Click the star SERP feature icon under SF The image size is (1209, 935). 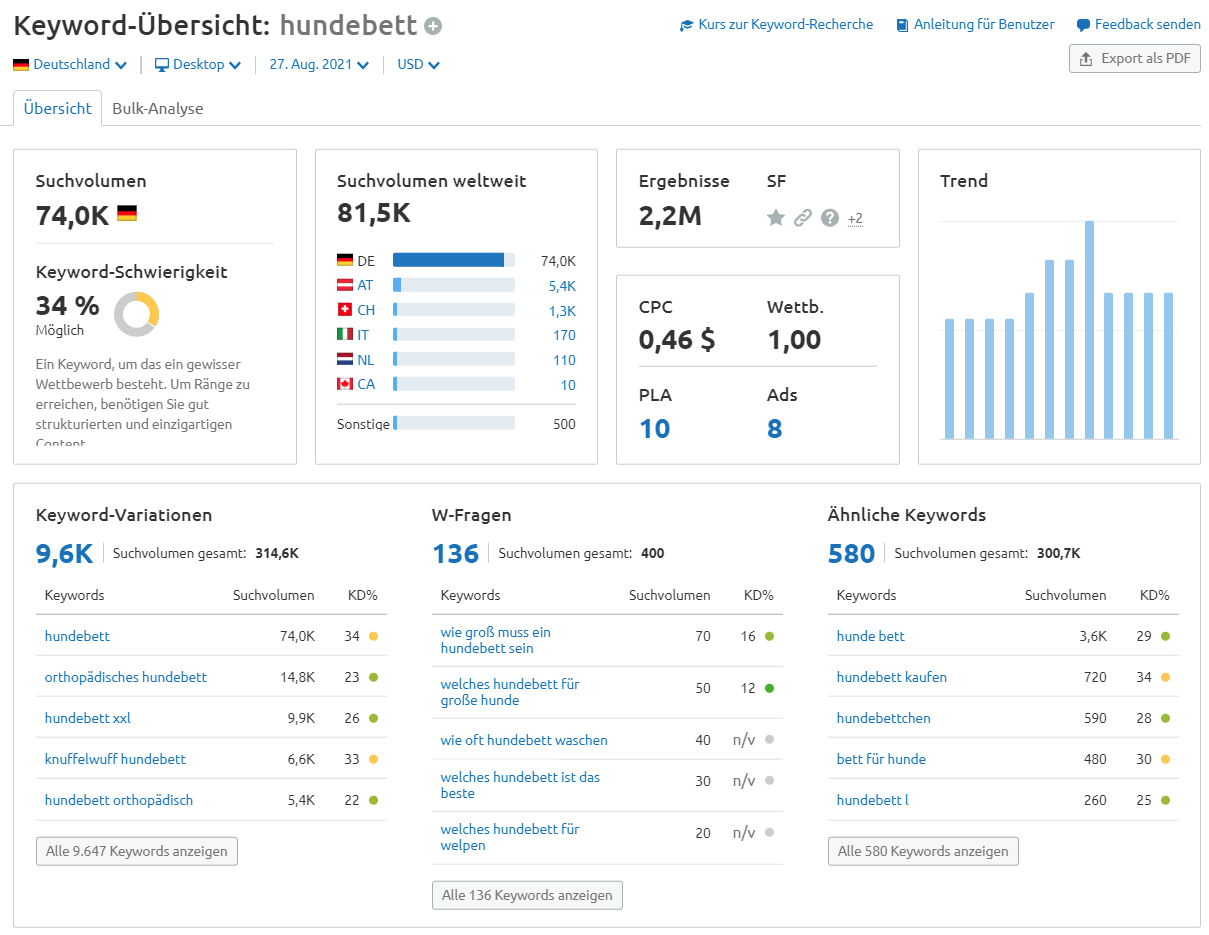click(776, 217)
